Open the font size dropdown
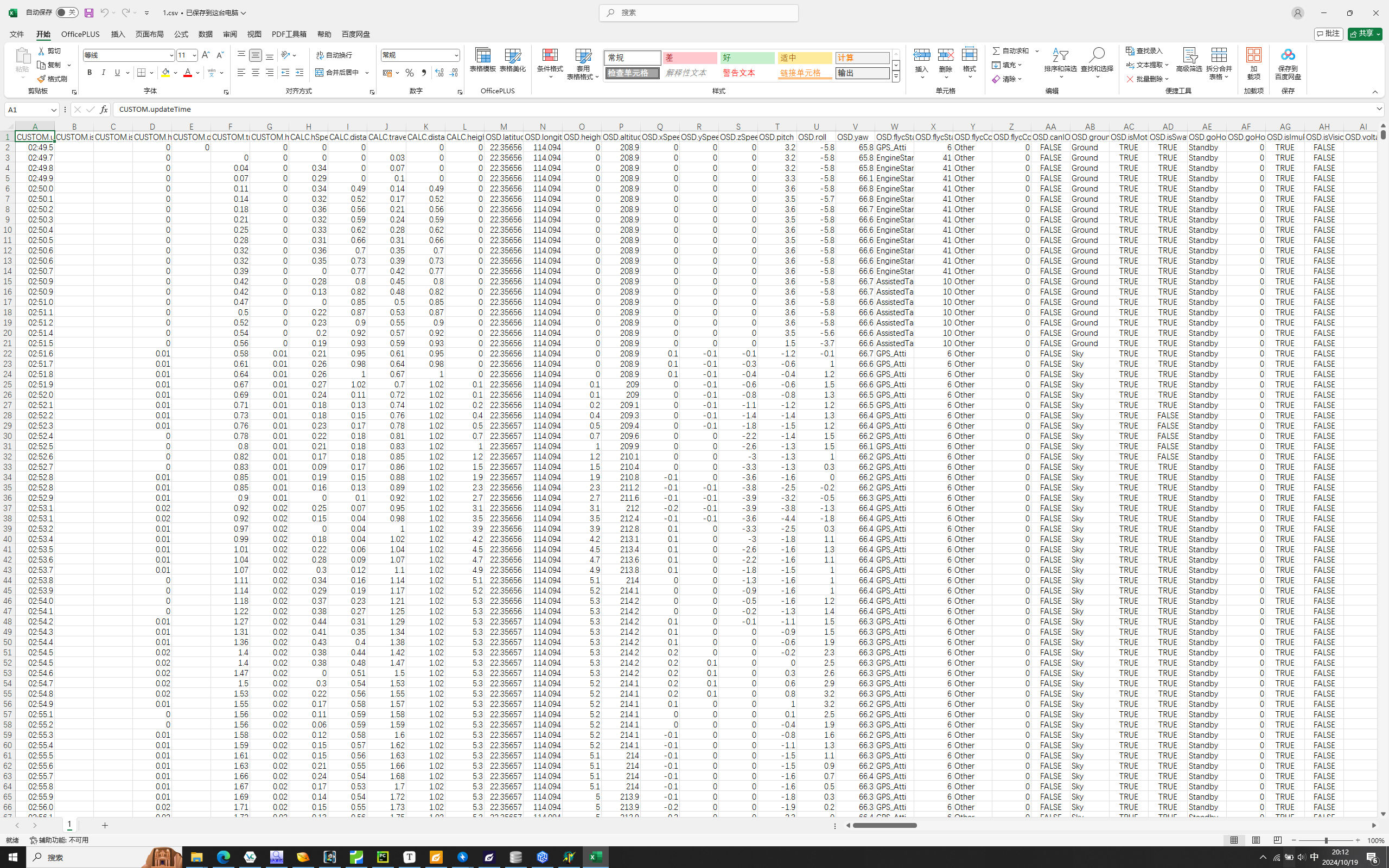1389x868 pixels. (195, 55)
